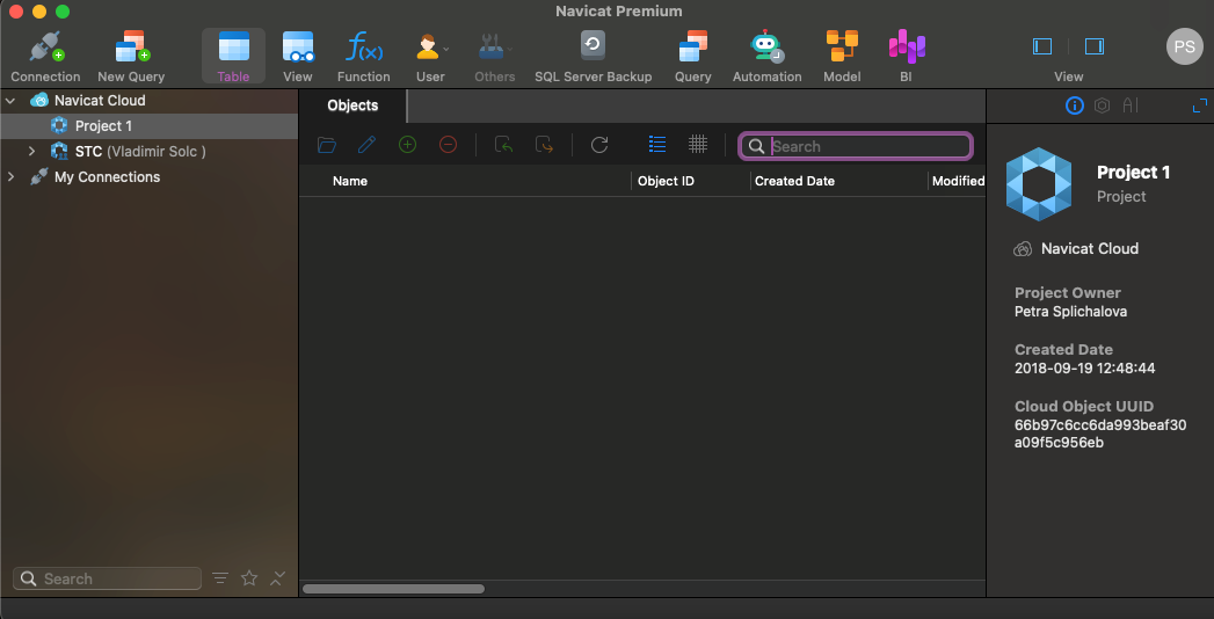The image size is (1214, 619).
Task: Select the Objects tab
Action: [x=353, y=106]
